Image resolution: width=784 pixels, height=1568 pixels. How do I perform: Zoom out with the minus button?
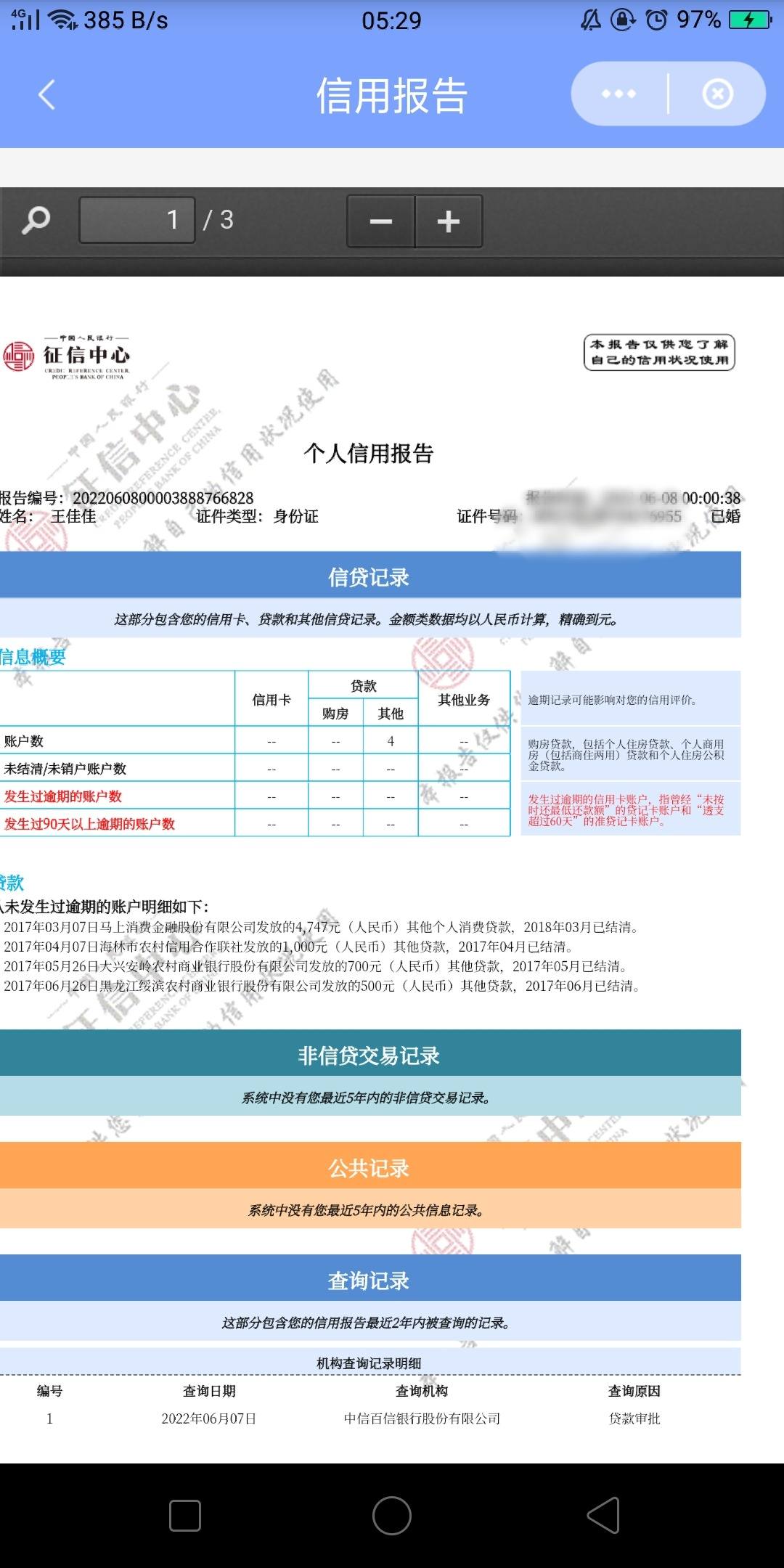pyautogui.click(x=381, y=221)
